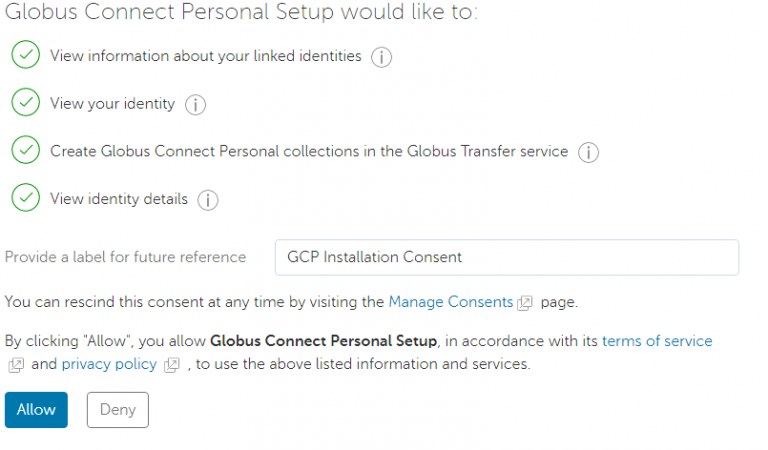
Task: Click "Provide a label for future reference" text
Action: pyautogui.click(x=126, y=257)
